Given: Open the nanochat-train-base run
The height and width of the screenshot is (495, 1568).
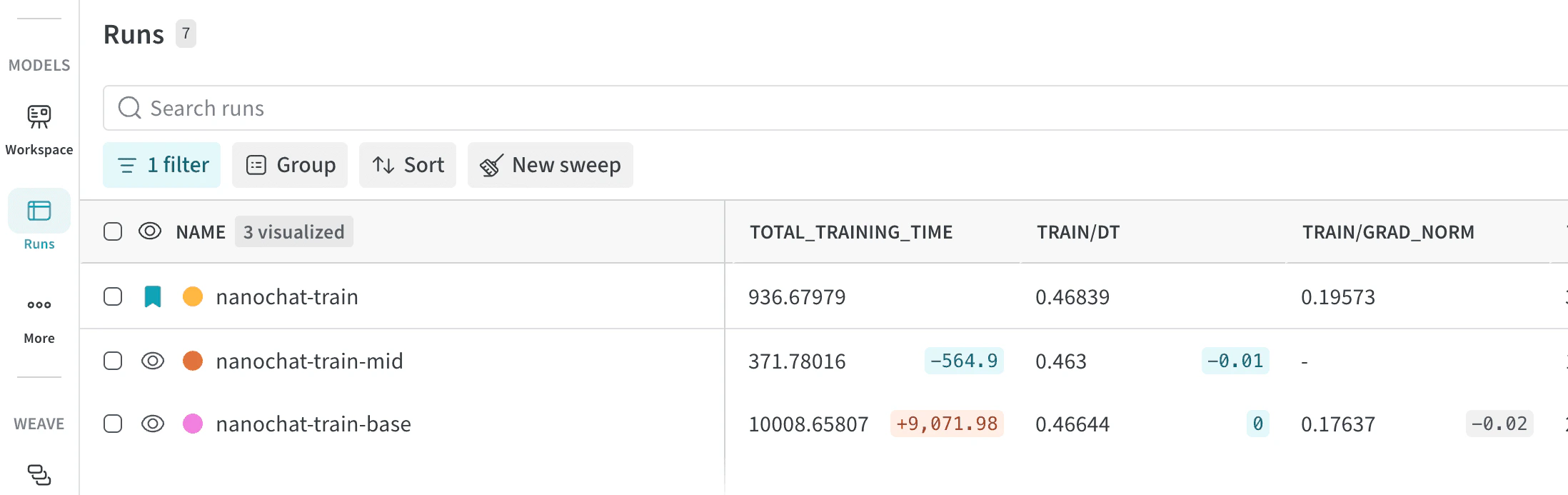Looking at the screenshot, I should pyautogui.click(x=313, y=424).
